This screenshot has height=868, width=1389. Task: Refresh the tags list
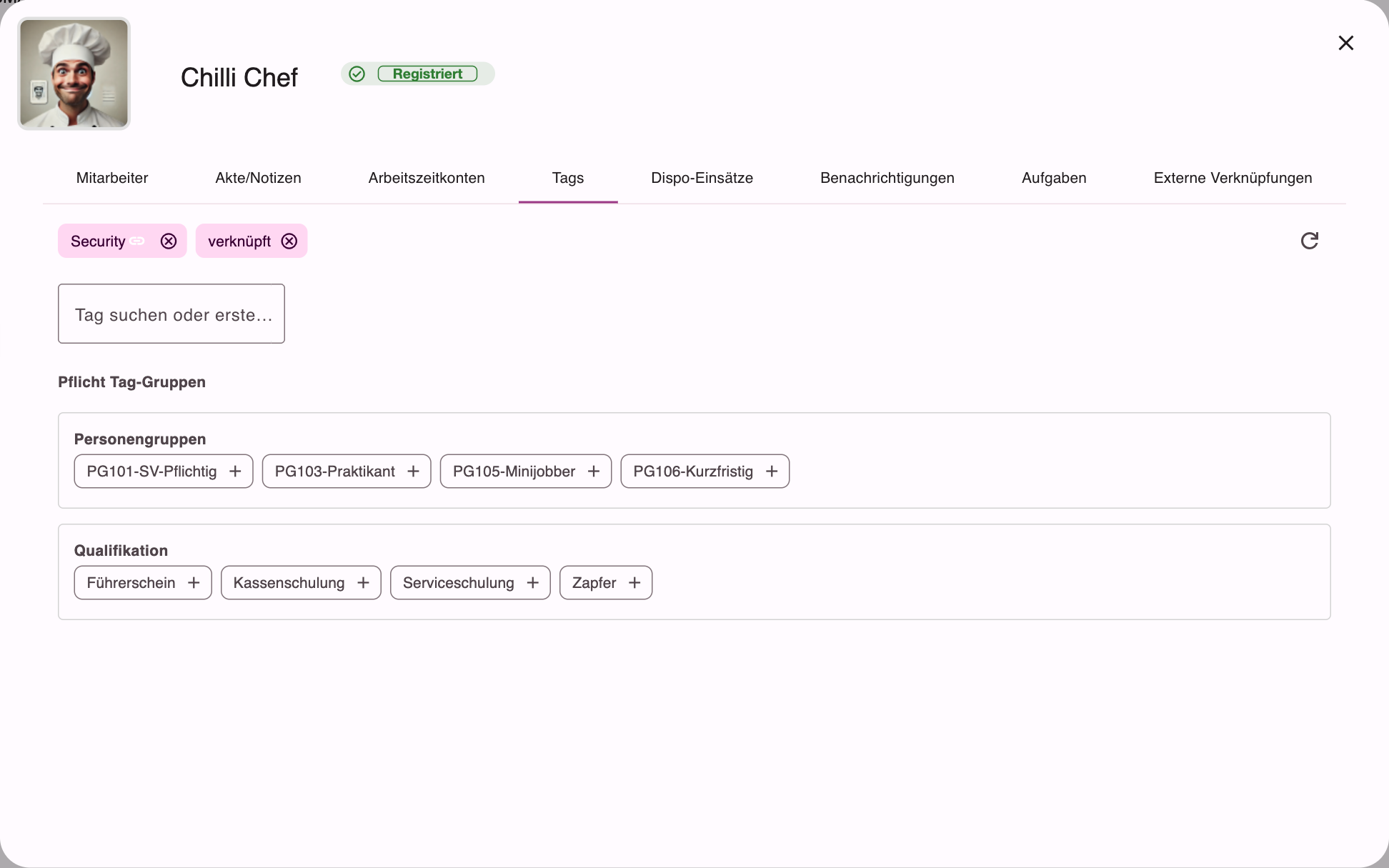(1310, 241)
